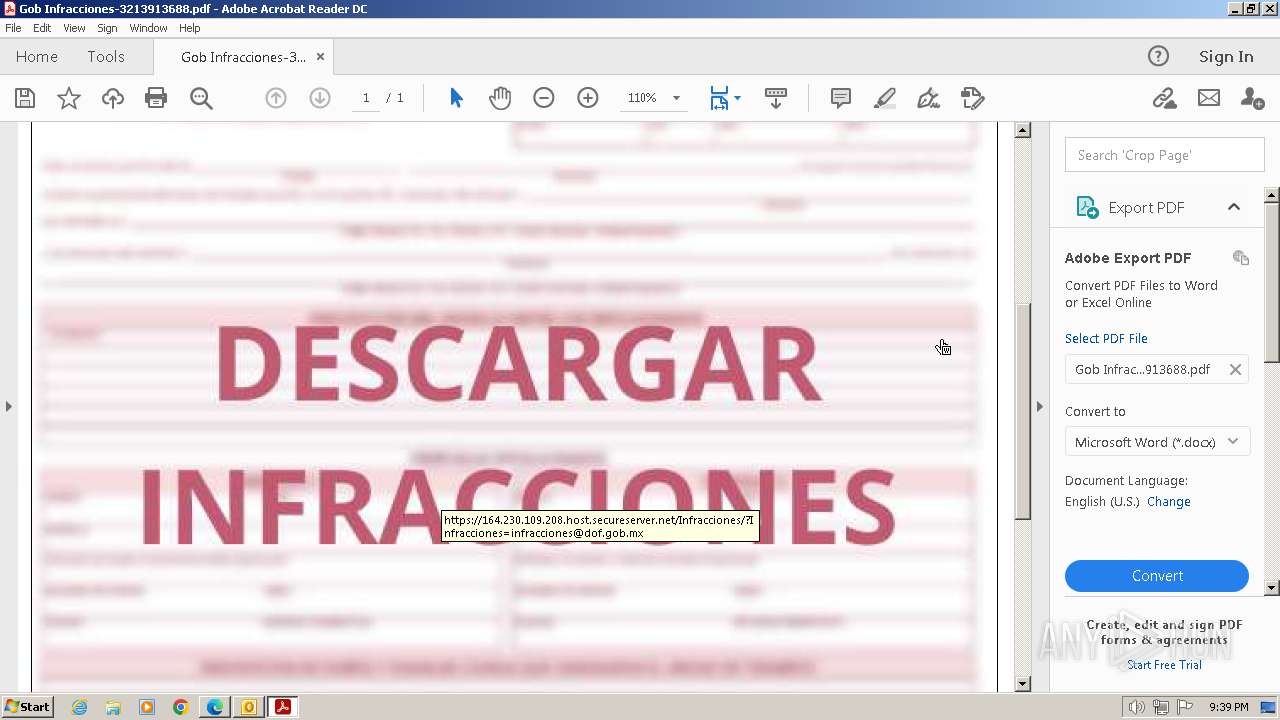The width and height of the screenshot is (1280, 720).
Task: Open find text with the magnifier icon
Action: pos(201,98)
